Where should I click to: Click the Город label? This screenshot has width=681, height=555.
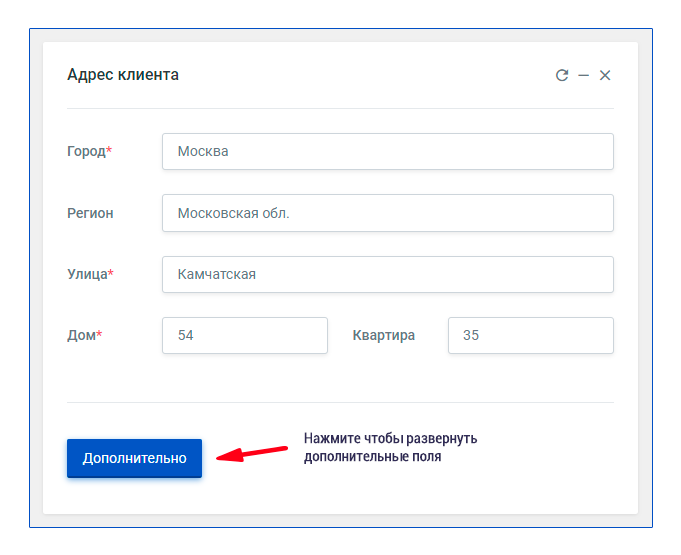click(x=86, y=151)
